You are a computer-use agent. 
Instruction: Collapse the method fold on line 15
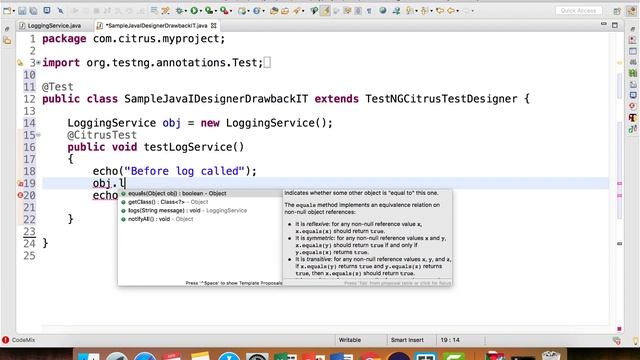tap(38, 135)
